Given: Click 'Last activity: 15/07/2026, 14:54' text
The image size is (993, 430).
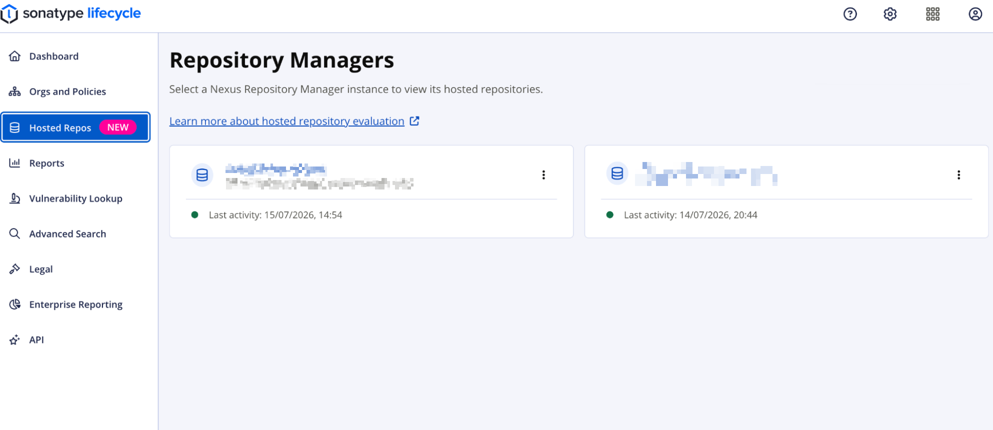Looking at the screenshot, I should [275, 215].
